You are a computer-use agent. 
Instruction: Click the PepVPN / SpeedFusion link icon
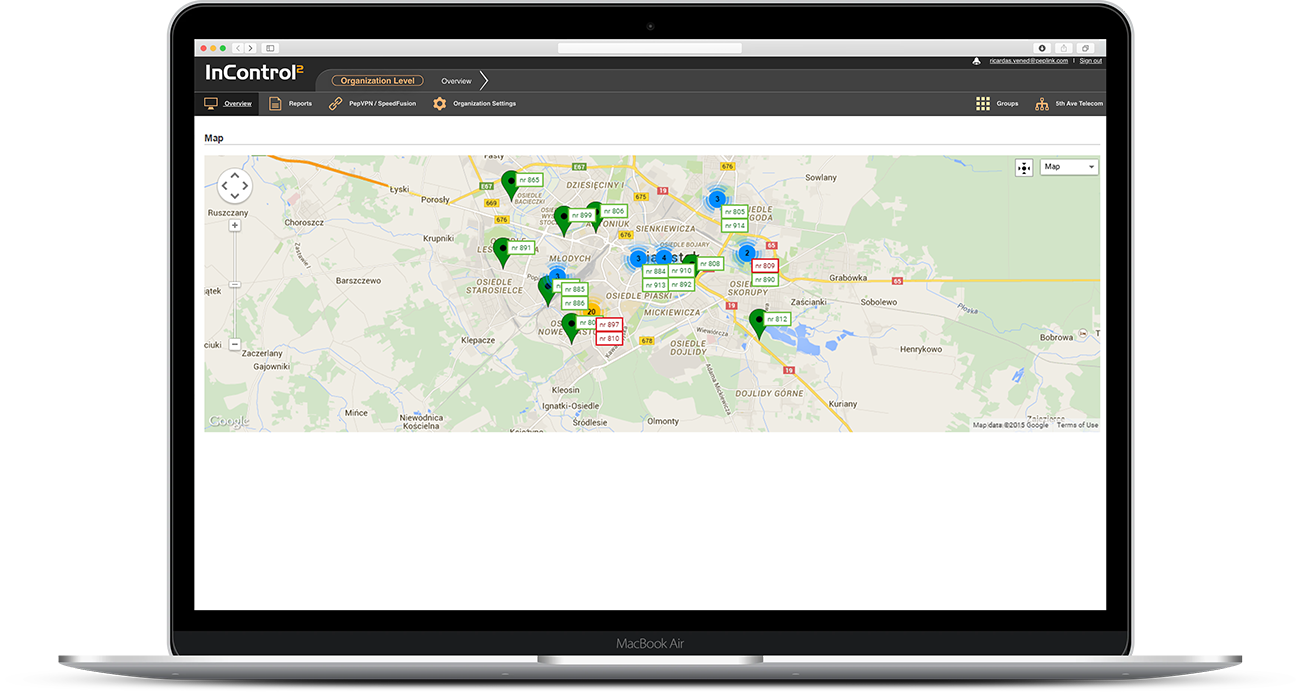(335, 103)
